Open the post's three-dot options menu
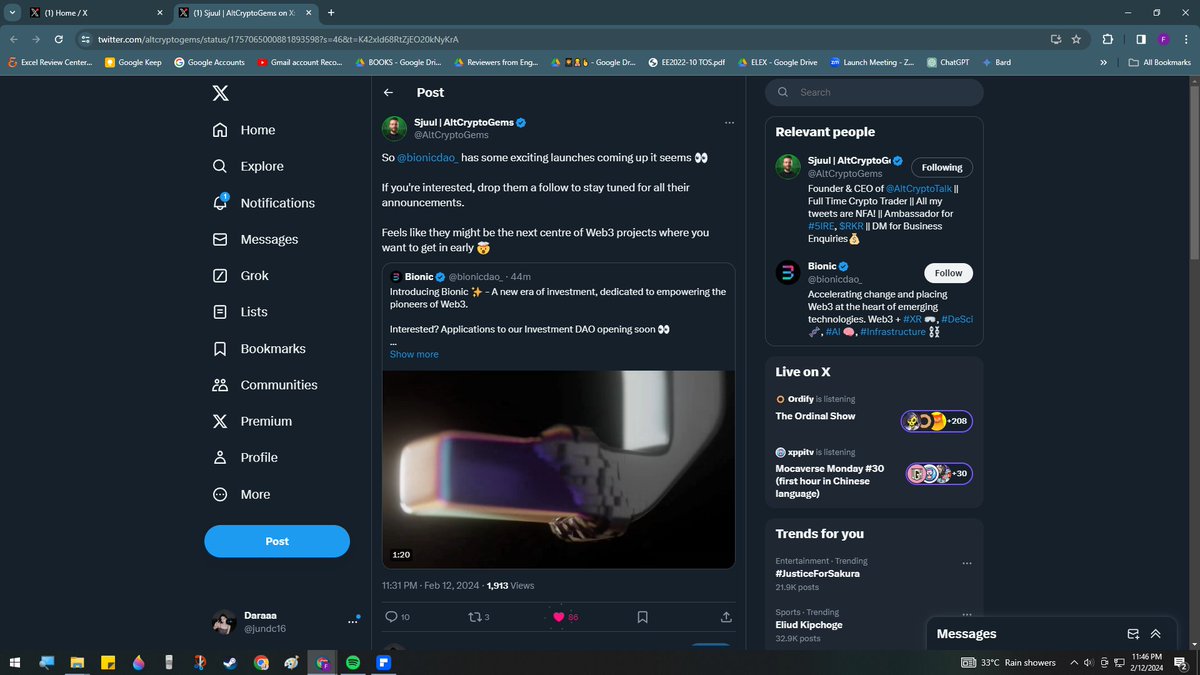 (729, 122)
